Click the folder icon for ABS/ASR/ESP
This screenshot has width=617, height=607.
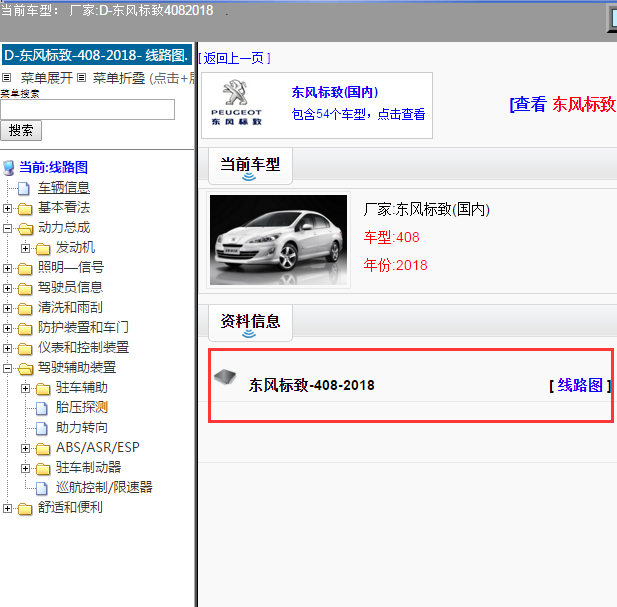click(x=43, y=448)
